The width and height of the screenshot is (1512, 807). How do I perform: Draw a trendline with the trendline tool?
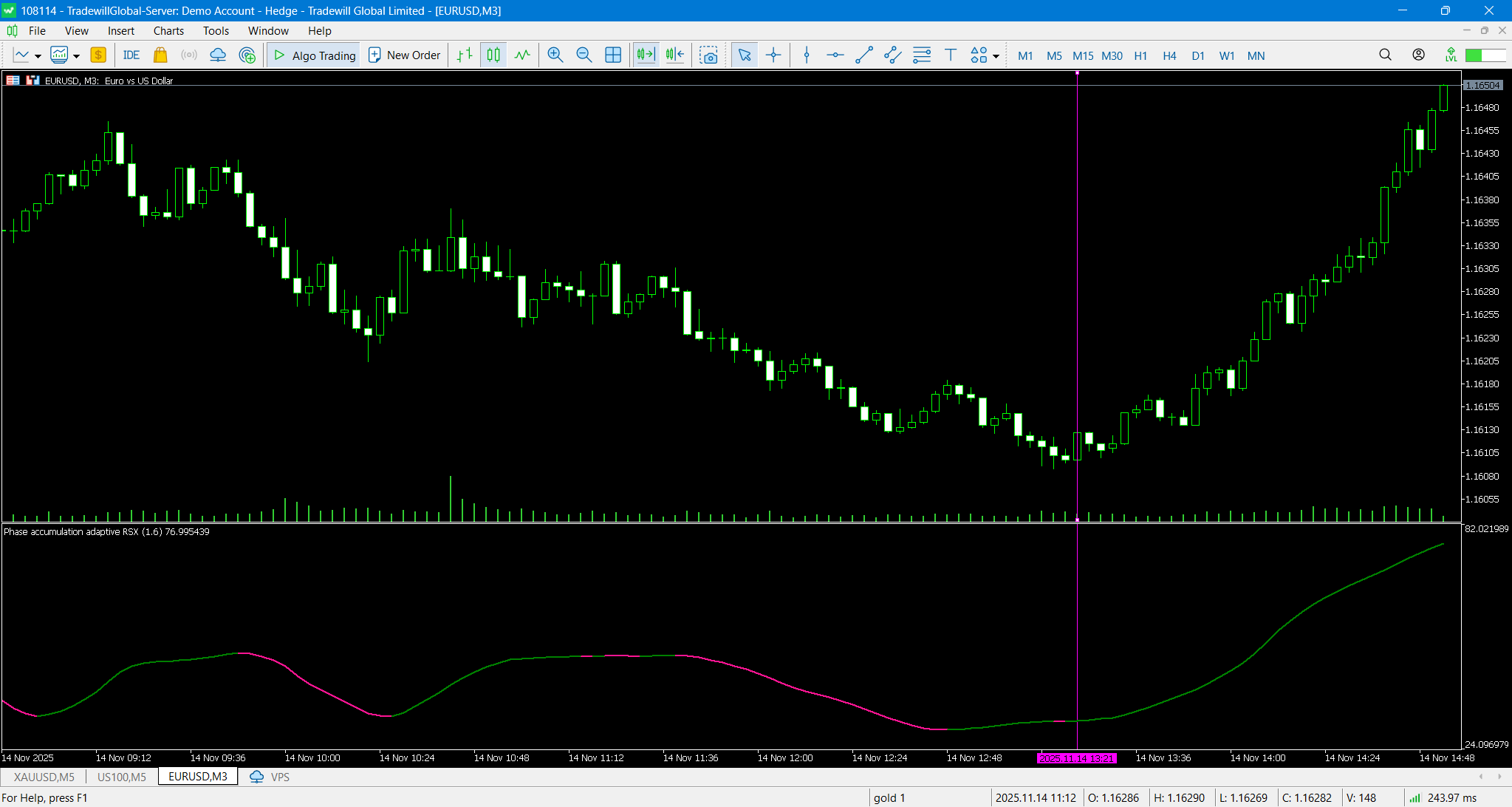[863, 55]
